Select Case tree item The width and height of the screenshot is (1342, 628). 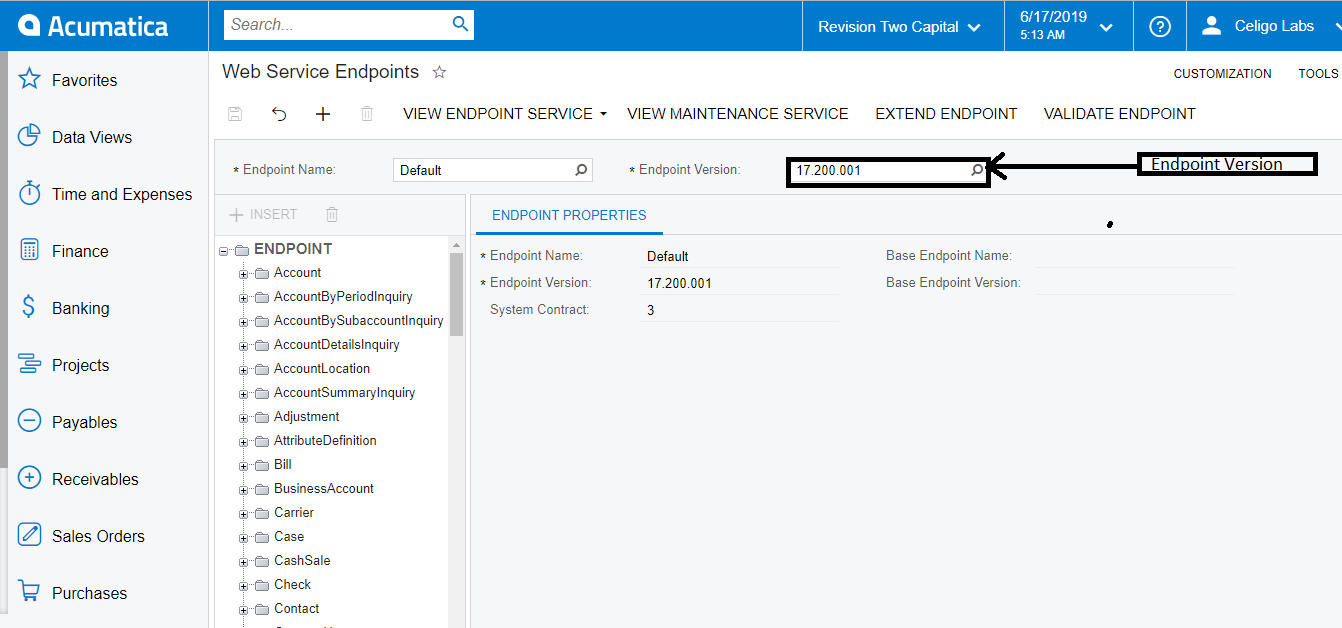point(289,537)
